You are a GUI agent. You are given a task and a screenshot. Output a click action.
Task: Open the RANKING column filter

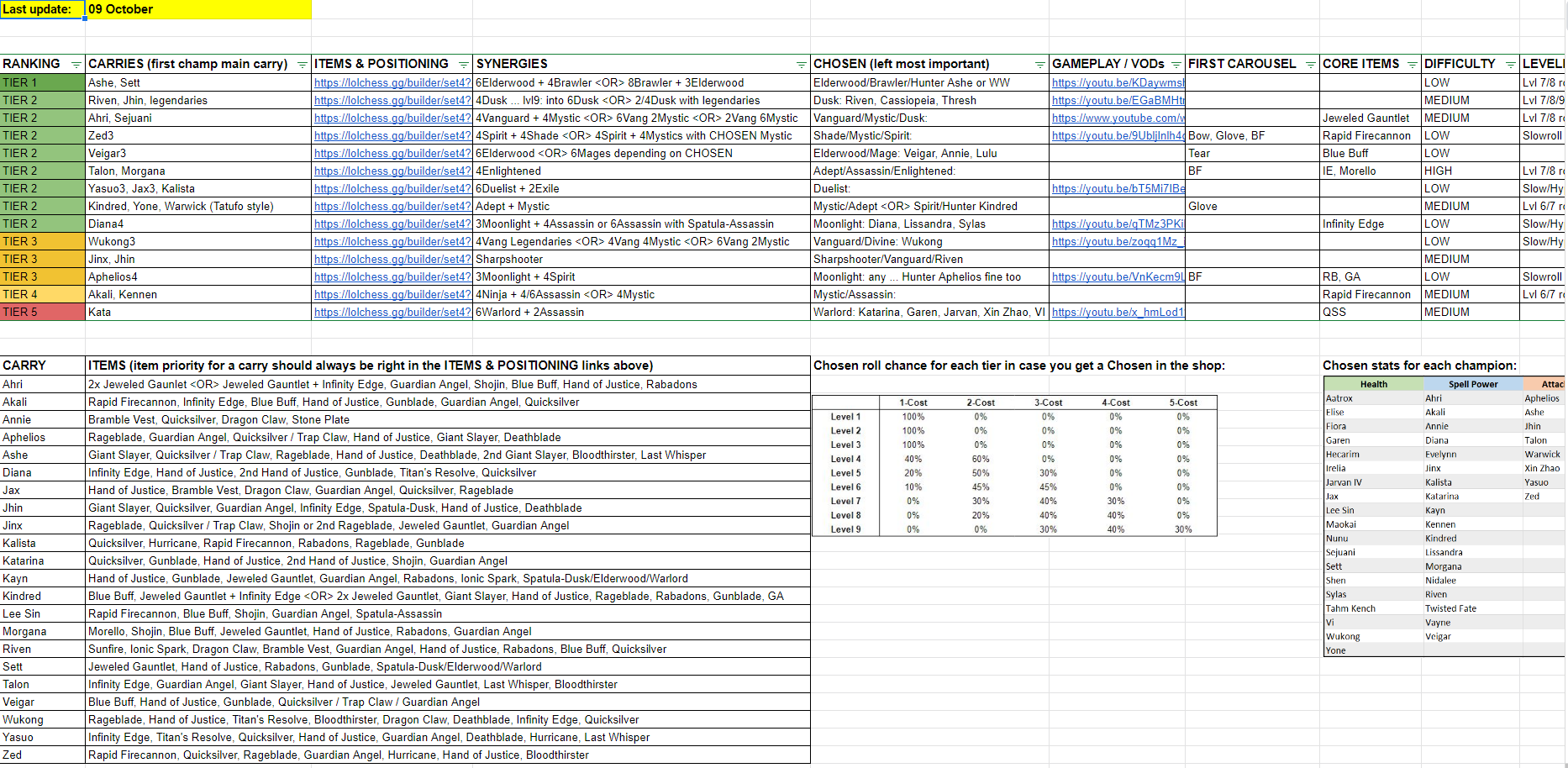76,65
